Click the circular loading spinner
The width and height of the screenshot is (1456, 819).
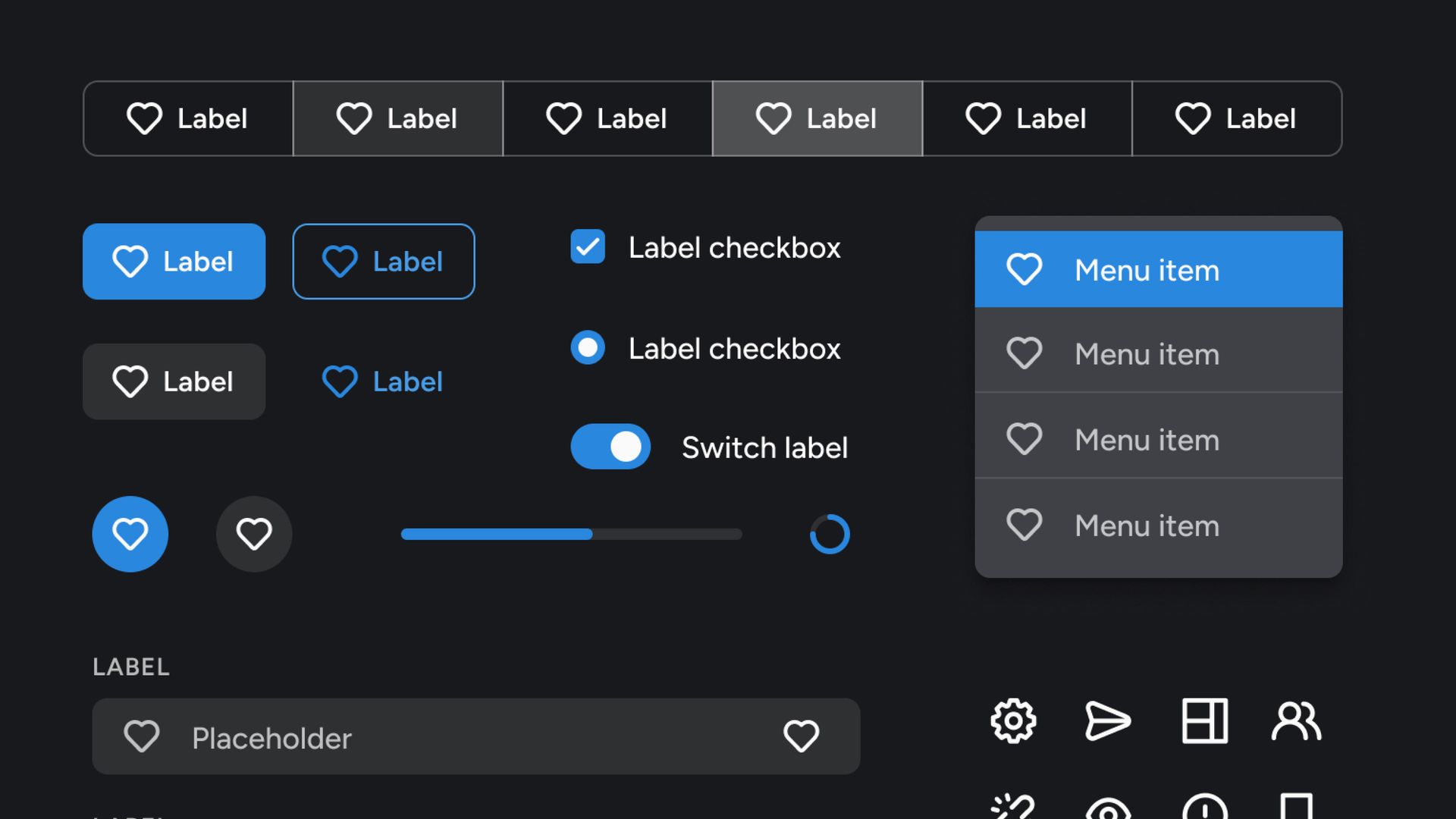tap(830, 534)
